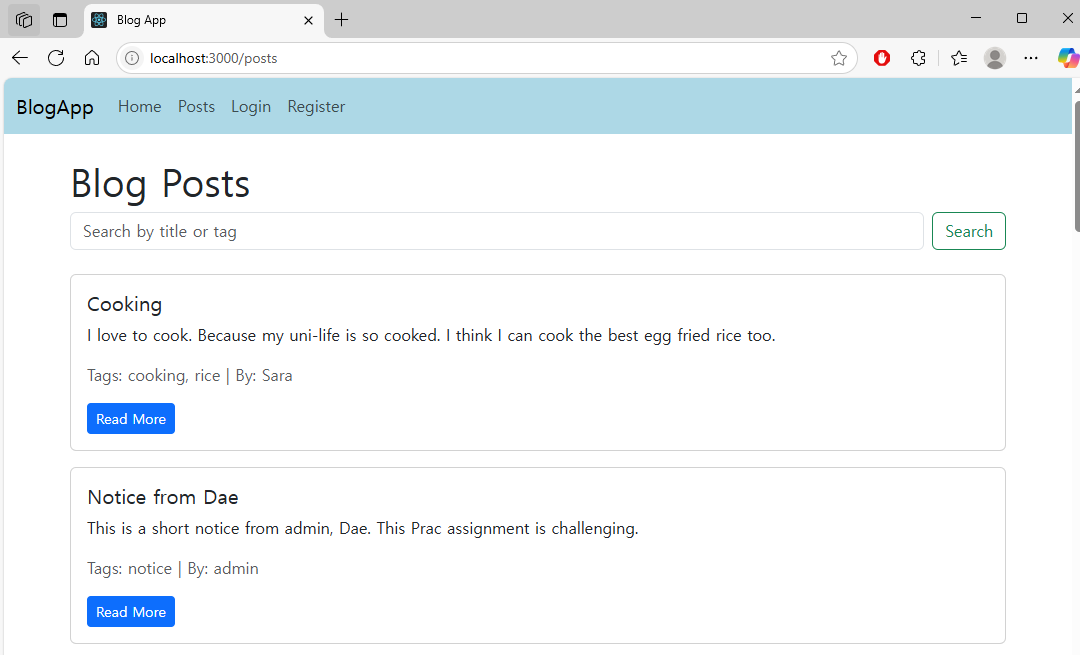
Task: Close the Blog App tab
Action: [308, 20]
